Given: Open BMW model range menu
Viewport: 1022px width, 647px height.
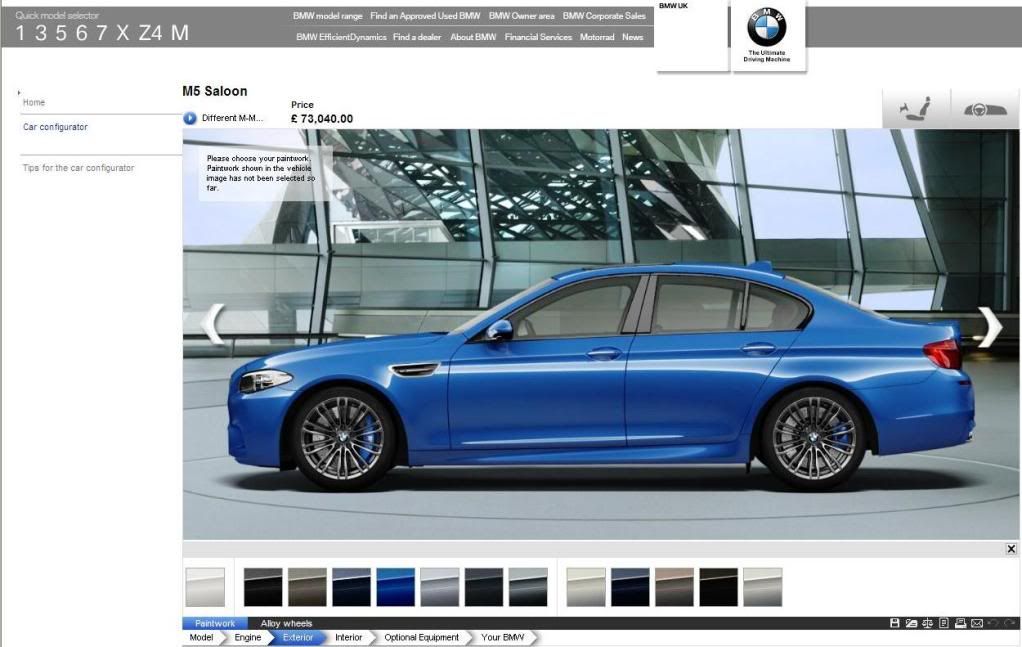Looking at the screenshot, I should click(x=328, y=16).
